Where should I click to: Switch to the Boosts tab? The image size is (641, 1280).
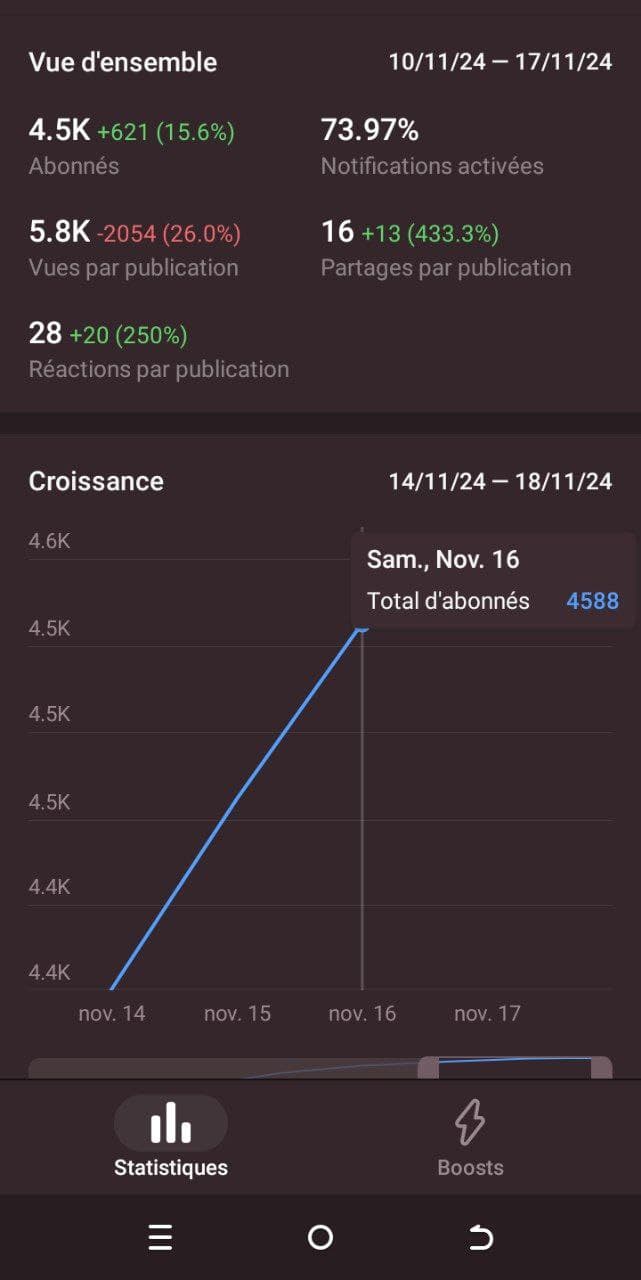470,1140
